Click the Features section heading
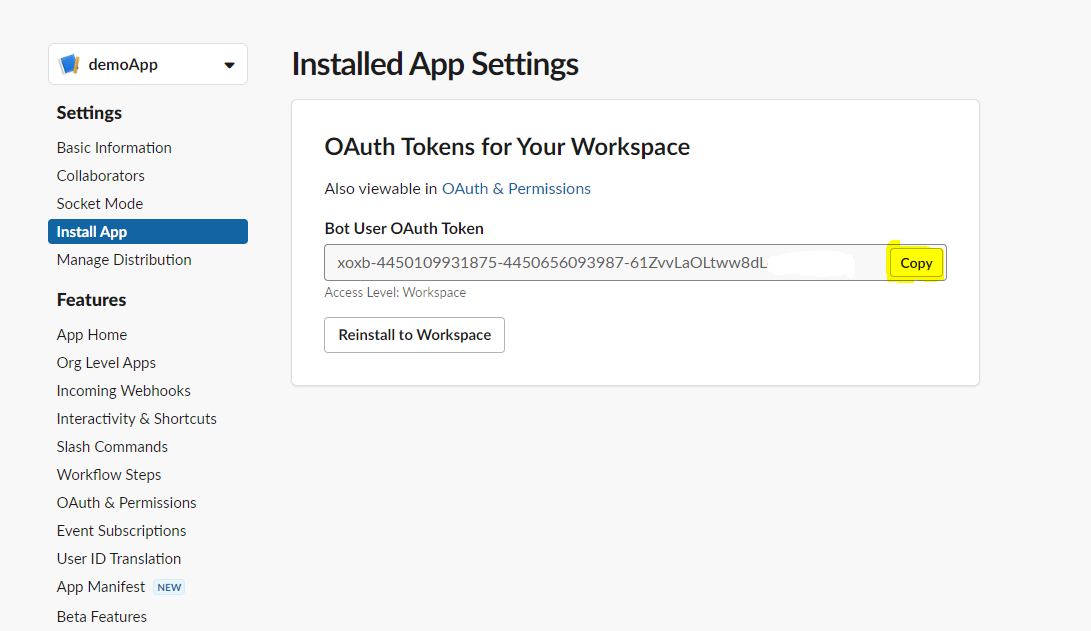Image resolution: width=1091 pixels, height=631 pixels. tap(91, 300)
